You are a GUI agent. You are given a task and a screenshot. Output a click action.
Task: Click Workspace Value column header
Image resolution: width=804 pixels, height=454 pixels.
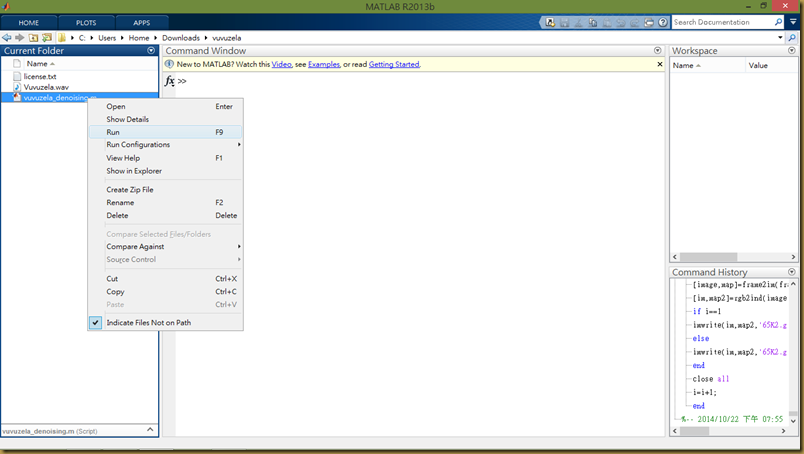coord(771,65)
